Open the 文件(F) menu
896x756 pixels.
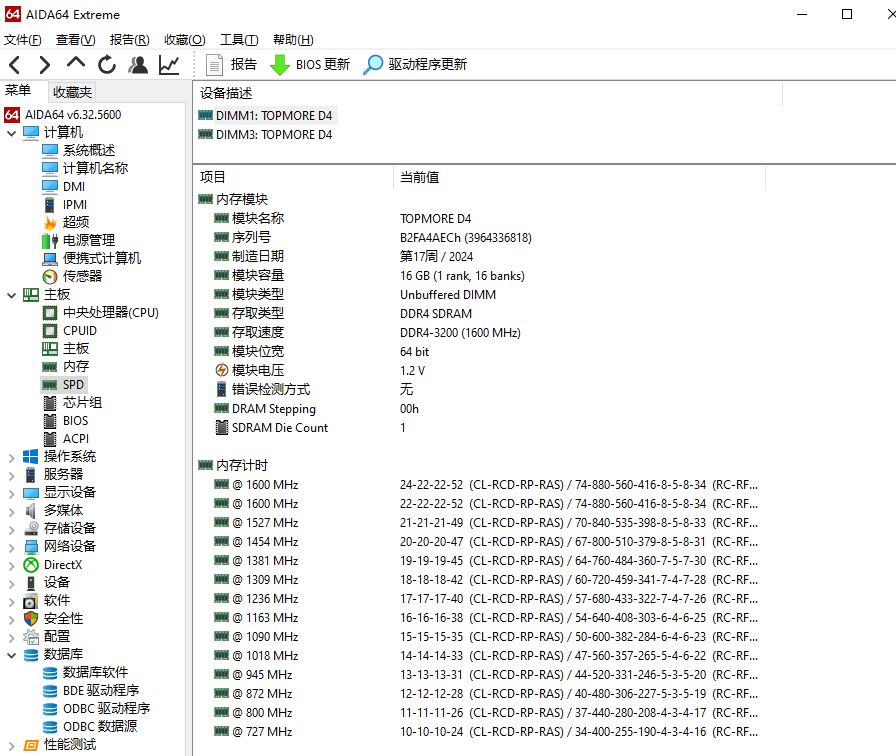23,40
